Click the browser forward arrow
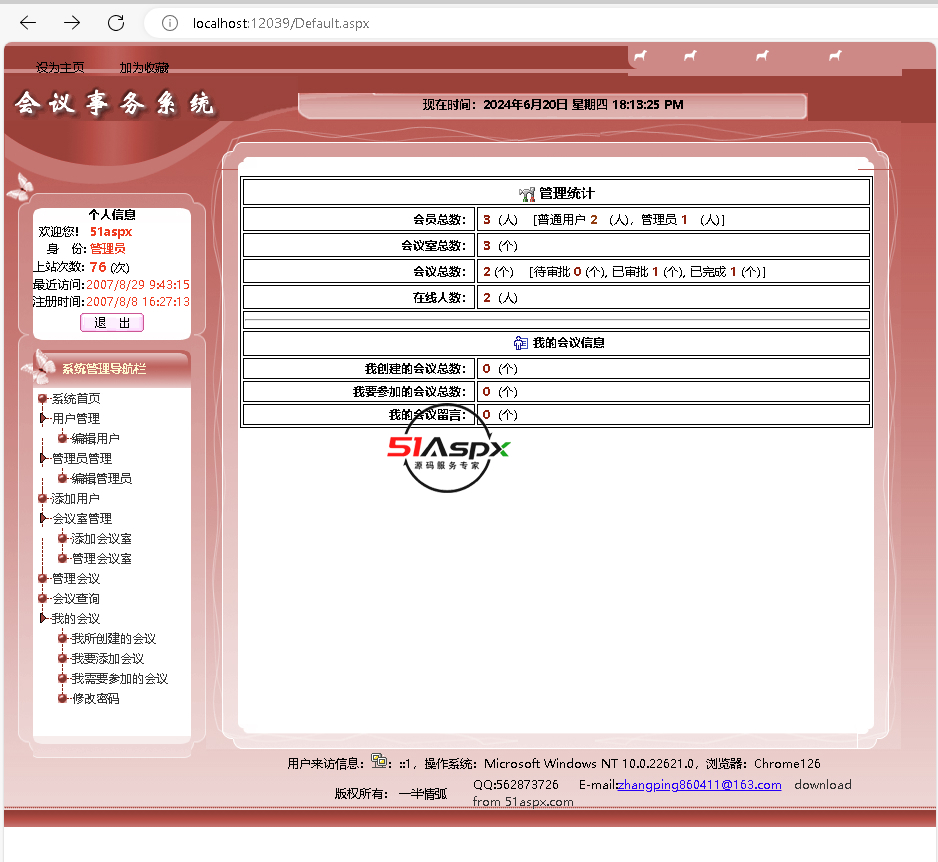Image resolution: width=938 pixels, height=862 pixels. pos(72,22)
